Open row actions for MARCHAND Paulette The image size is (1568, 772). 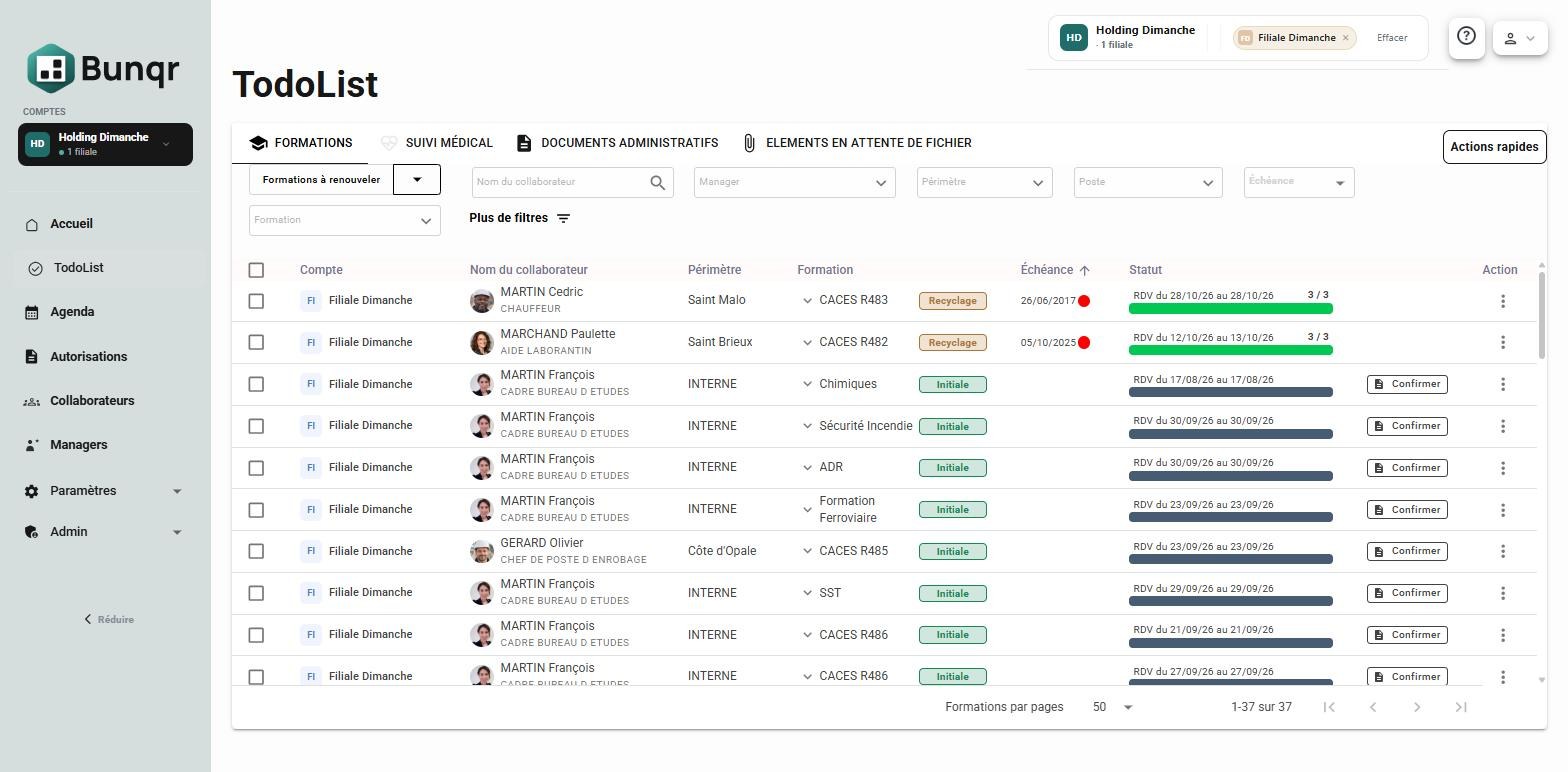[x=1502, y=342]
